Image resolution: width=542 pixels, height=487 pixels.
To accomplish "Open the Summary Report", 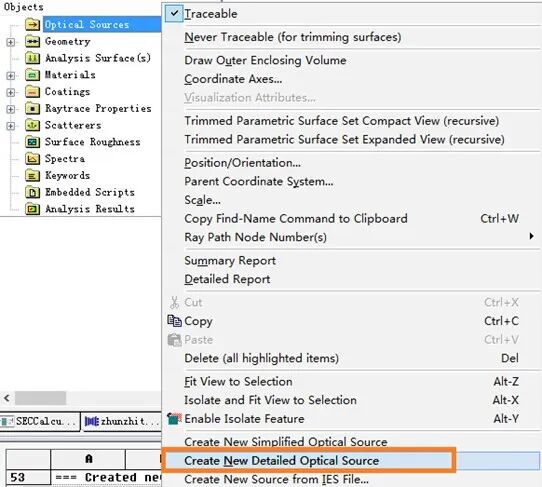I will (230, 261).
